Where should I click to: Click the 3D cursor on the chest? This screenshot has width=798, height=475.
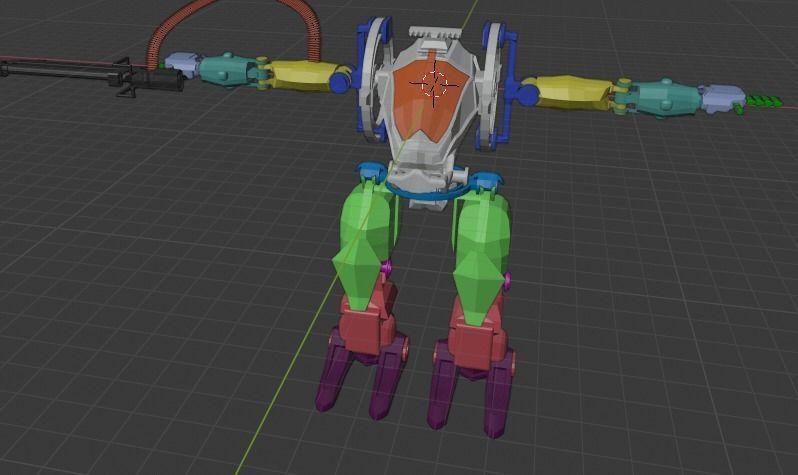(x=435, y=83)
